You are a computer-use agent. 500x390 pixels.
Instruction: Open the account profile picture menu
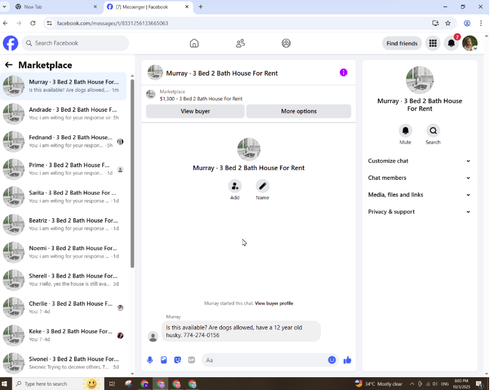(x=470, y=43)
